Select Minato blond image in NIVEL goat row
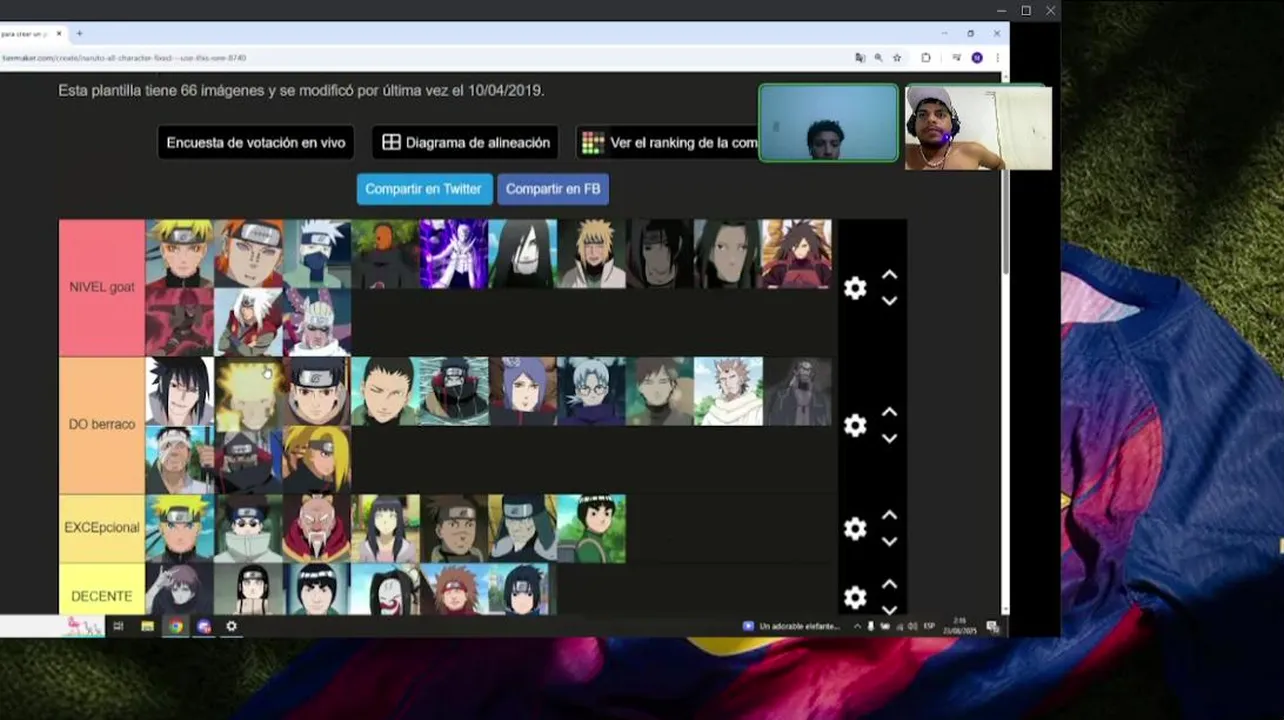1284x720 pixels. point(592,254)
